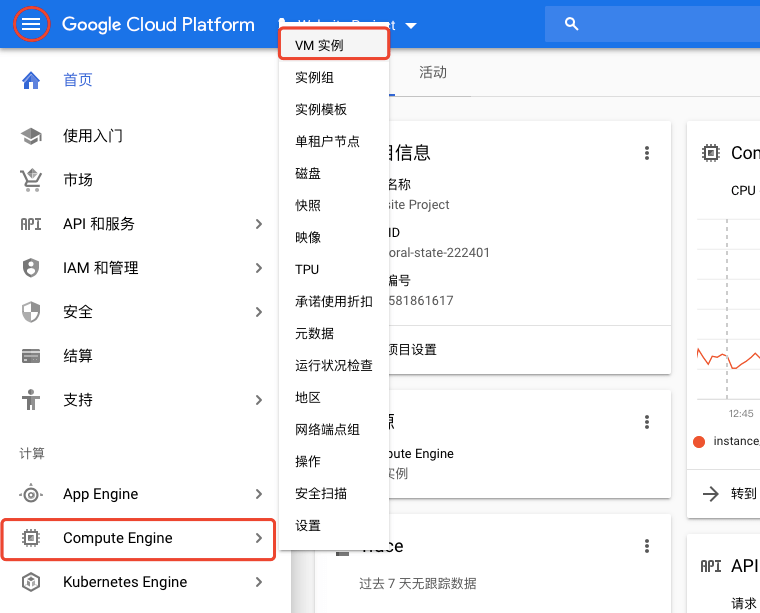Open the hamburger navigation menu

pos(31,23)
